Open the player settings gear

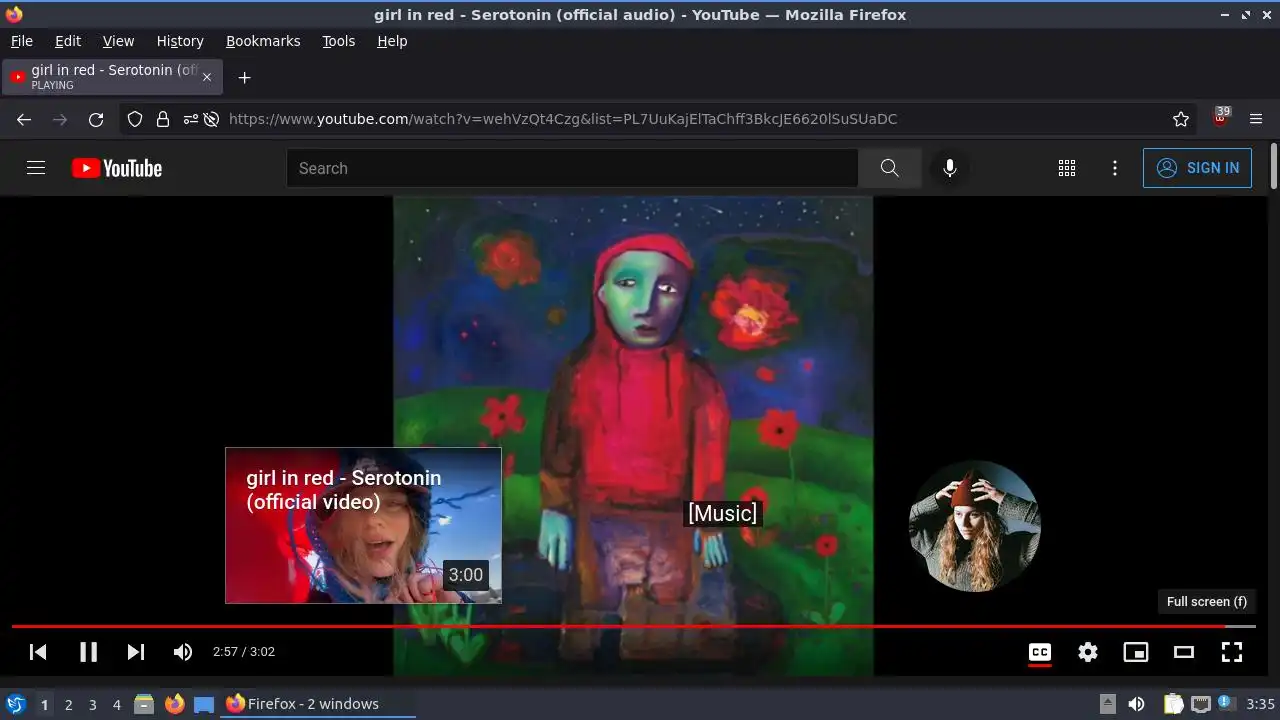pyautogui.click(x=1088, y=652)
